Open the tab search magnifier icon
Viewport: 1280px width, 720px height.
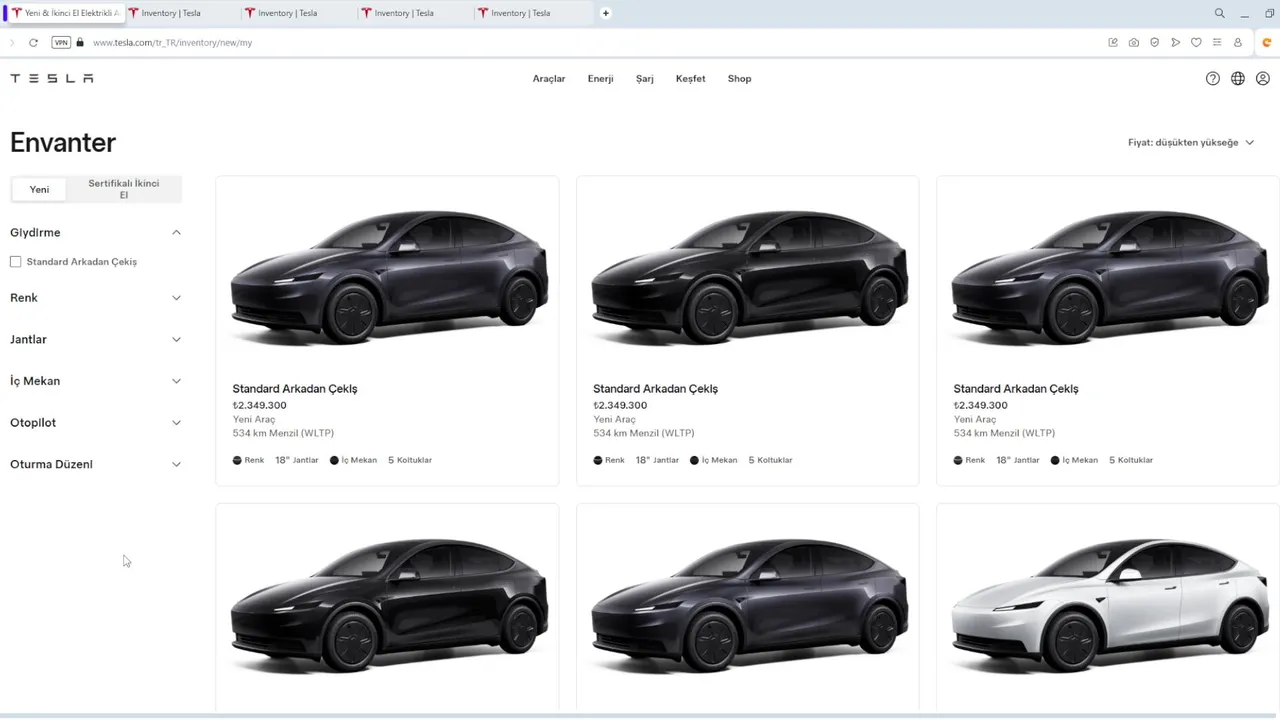click(x=1219, y=13)
